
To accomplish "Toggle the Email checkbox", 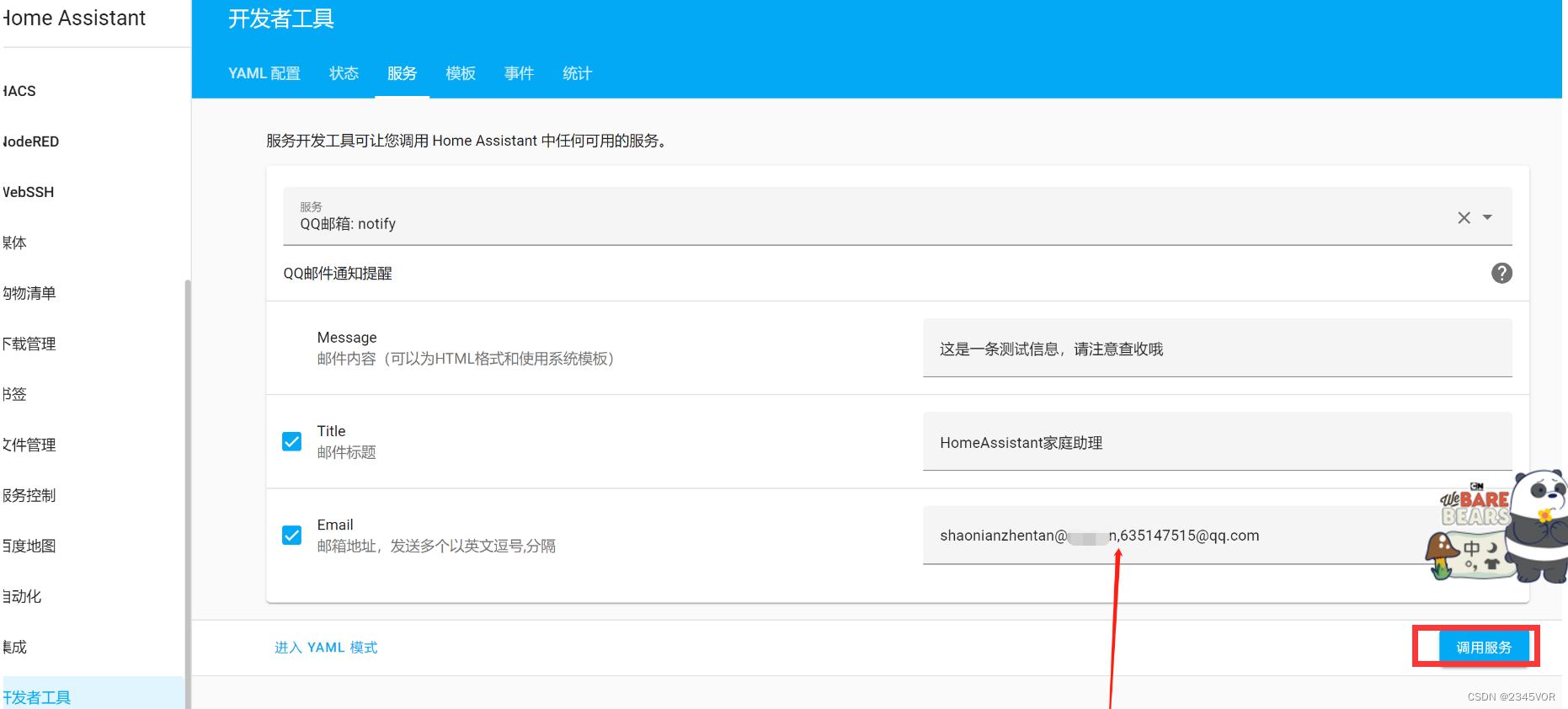I will [x=292, y=536].
